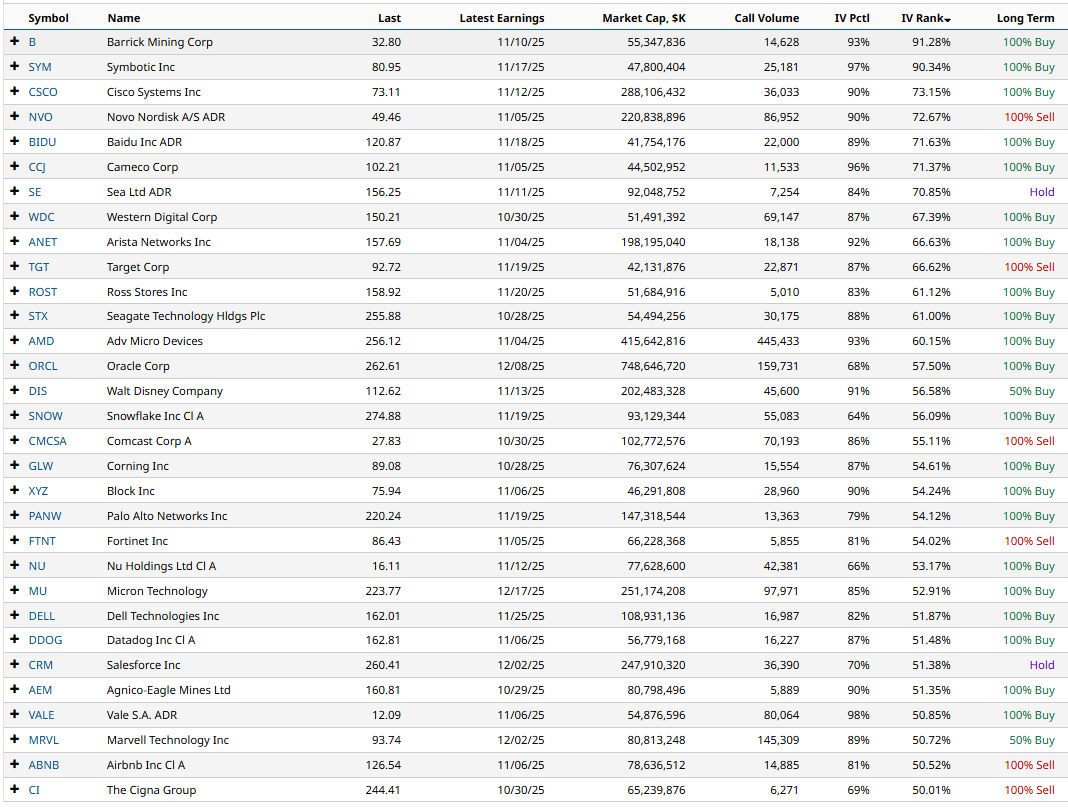Click the plus icon beside PANW
Screen dimensions: 1068x812
[14, 515]
